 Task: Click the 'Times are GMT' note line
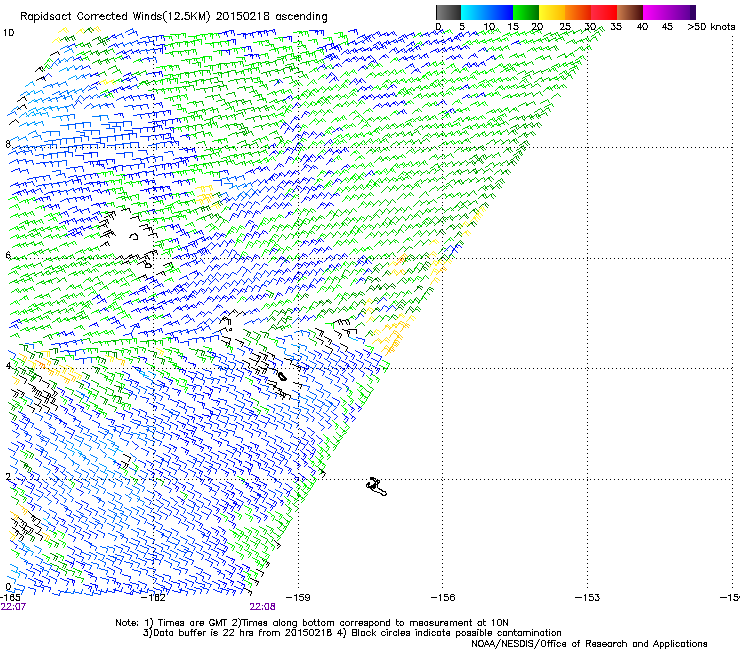(x=311, y=623)
